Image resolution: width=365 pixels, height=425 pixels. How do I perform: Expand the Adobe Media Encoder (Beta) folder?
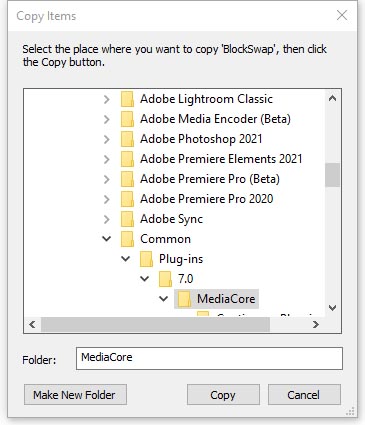pyautogui.click(x=107, y=119)
